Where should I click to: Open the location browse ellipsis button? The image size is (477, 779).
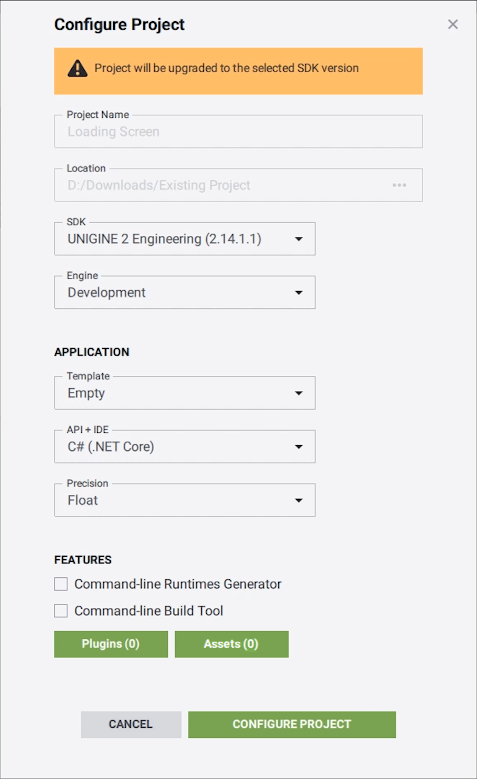pos(399,185)
